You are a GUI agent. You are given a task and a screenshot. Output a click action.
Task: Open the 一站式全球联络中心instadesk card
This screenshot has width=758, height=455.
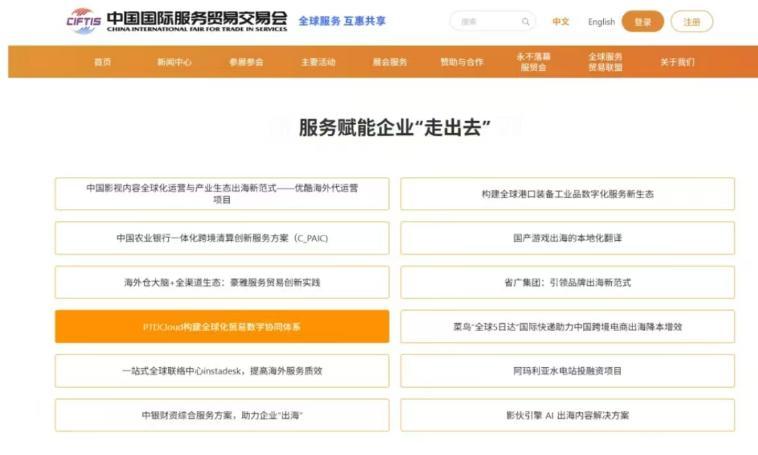(222, 371)
